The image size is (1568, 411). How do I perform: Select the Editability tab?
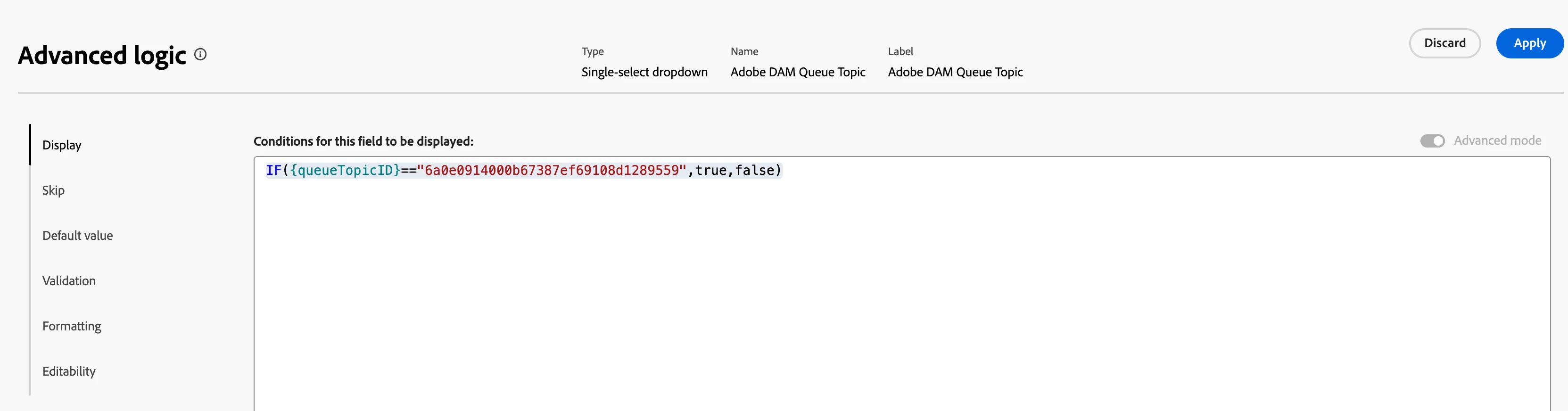69,371
